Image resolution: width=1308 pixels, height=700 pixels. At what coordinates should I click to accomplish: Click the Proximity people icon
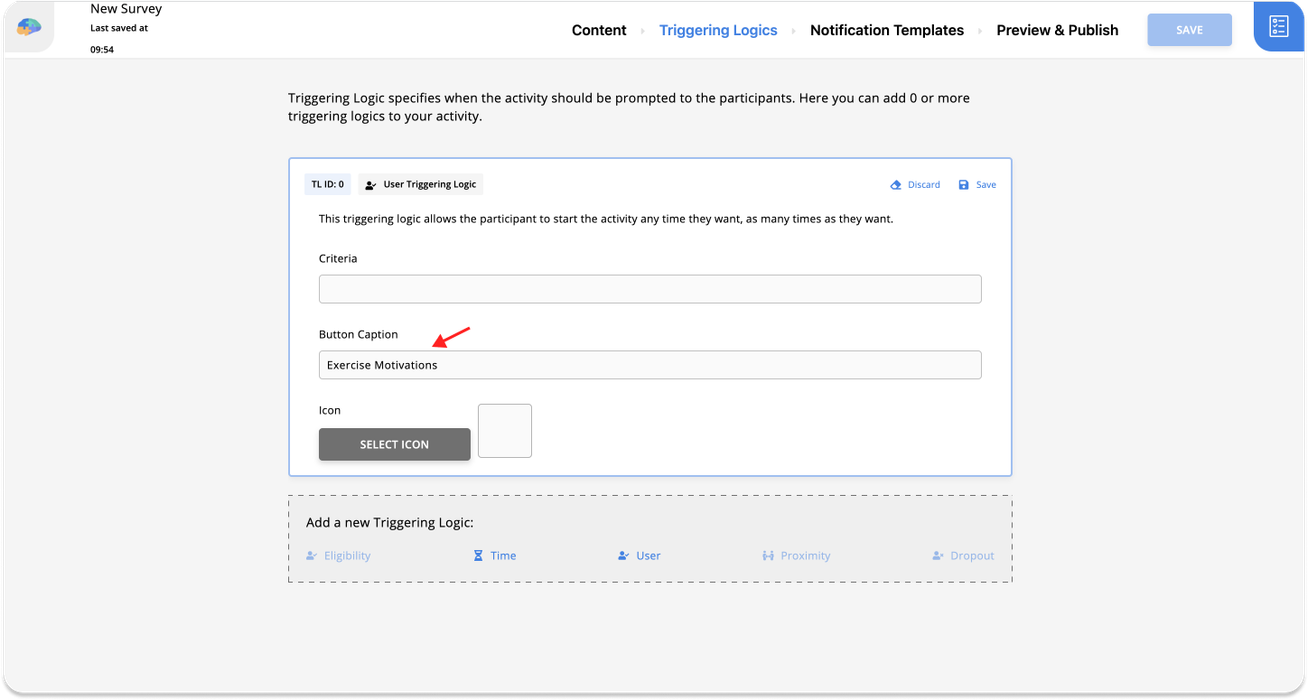[x=768, y=556]
